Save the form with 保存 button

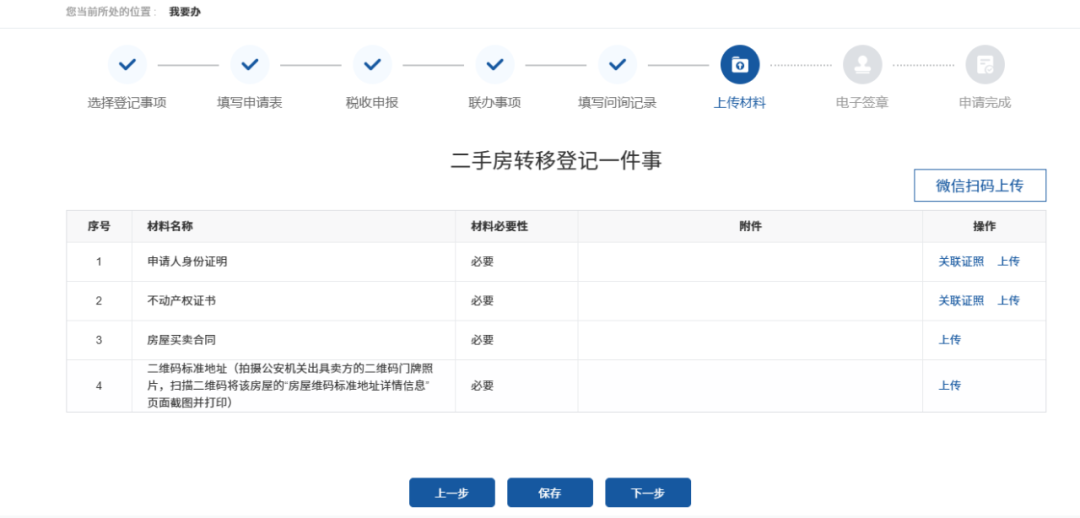(549, 493)
